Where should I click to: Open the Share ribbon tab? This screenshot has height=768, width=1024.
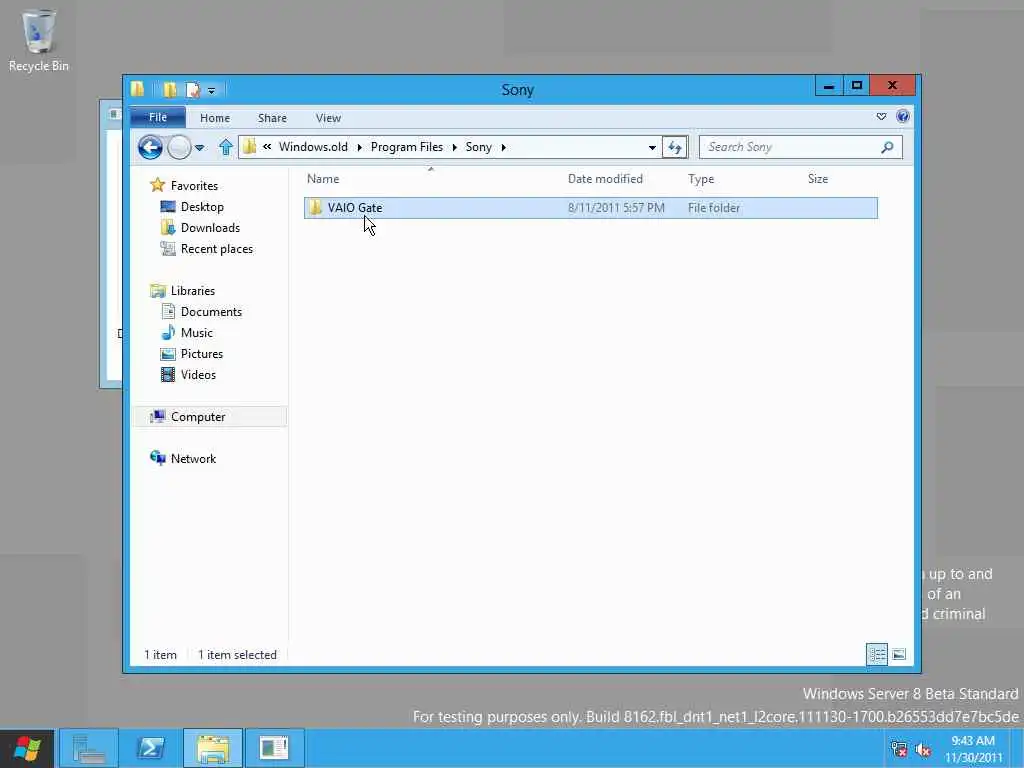click(x=272, y=118)
